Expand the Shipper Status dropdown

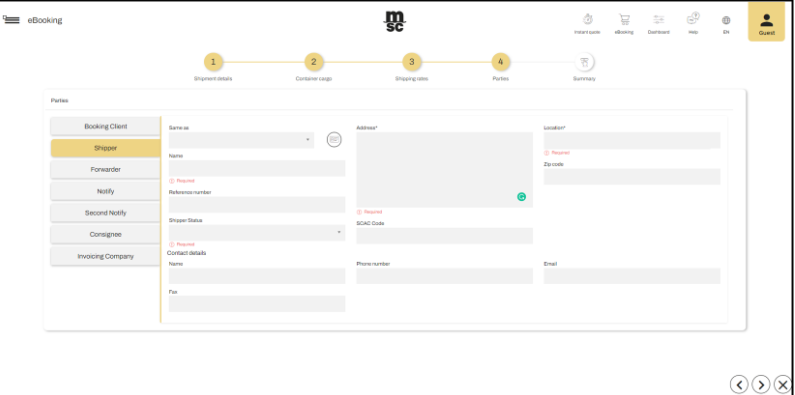[257, 233]
